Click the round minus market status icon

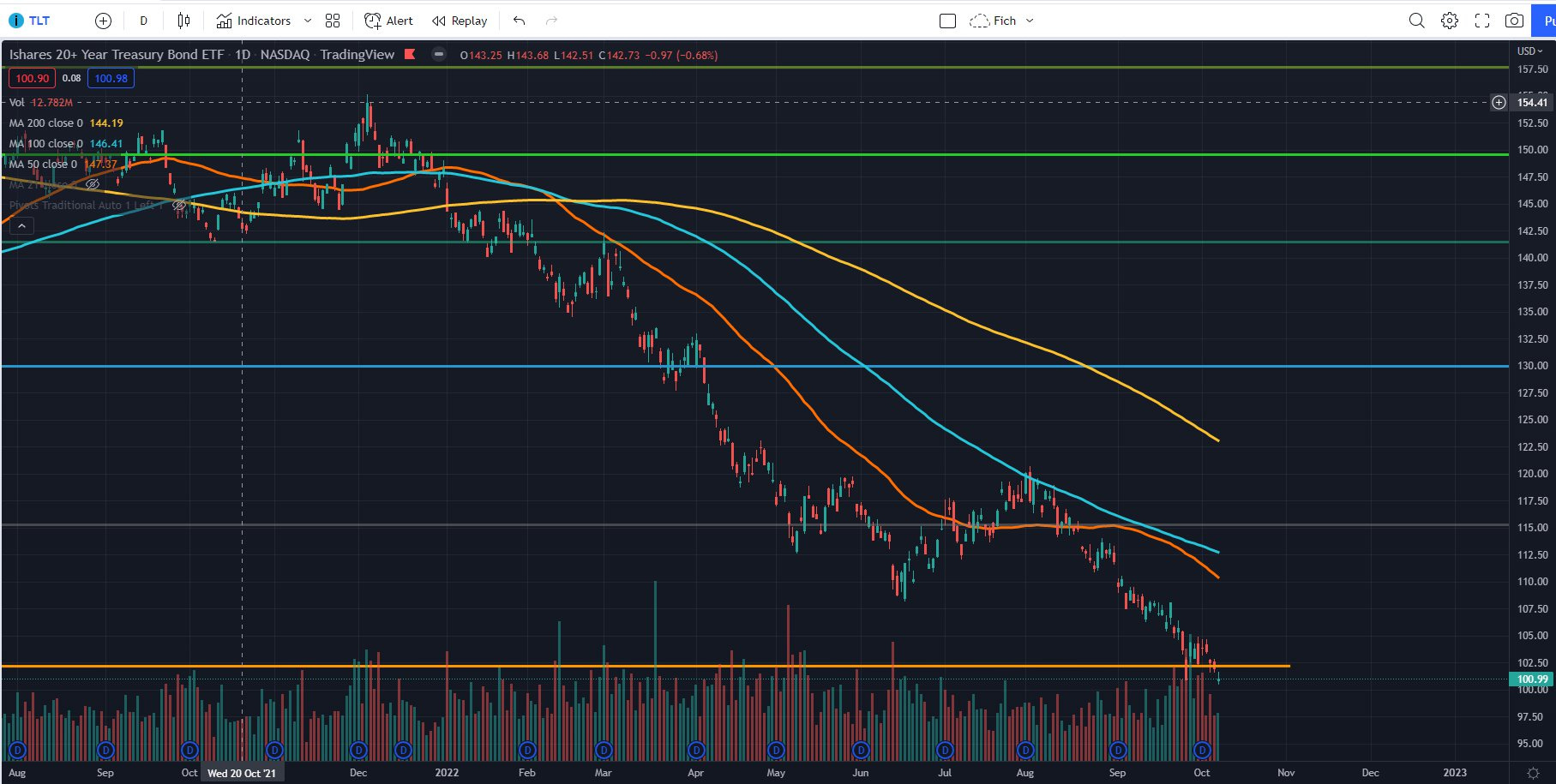point(439,54)
